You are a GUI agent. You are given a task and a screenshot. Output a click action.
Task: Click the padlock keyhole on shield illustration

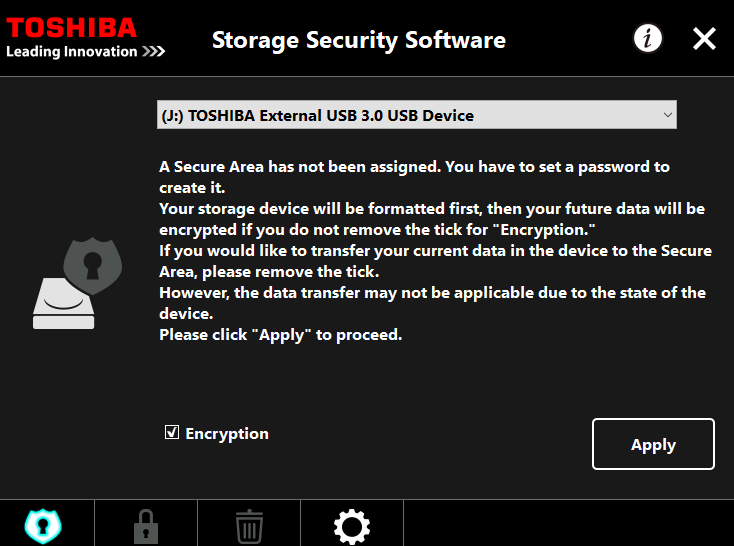click(92, 266)
